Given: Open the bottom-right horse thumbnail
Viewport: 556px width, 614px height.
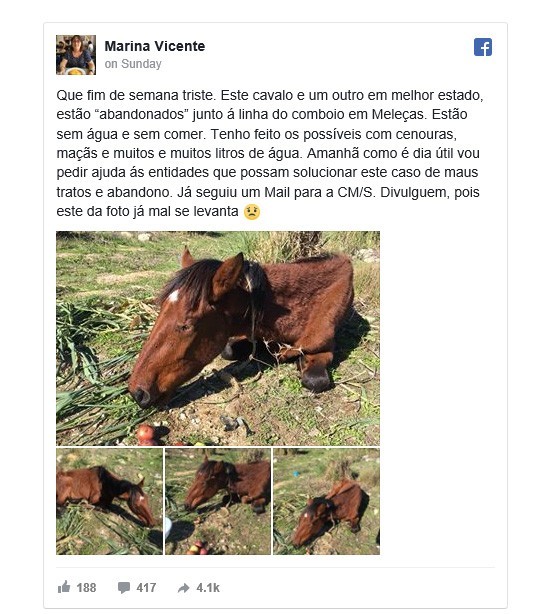Looking at the screenshot, I should point(327,501).
